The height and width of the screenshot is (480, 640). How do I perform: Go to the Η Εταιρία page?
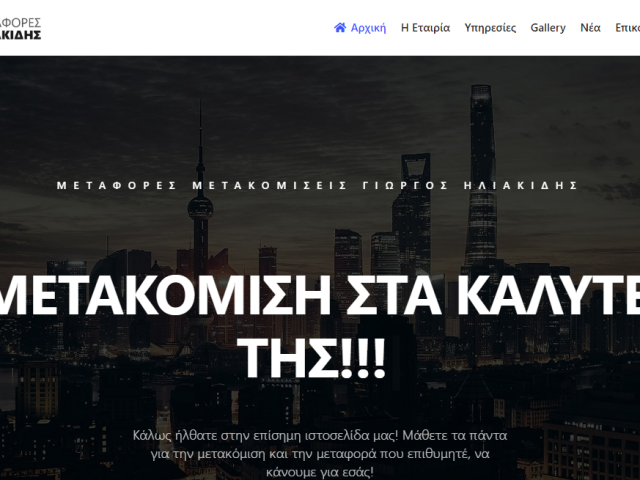425,28
